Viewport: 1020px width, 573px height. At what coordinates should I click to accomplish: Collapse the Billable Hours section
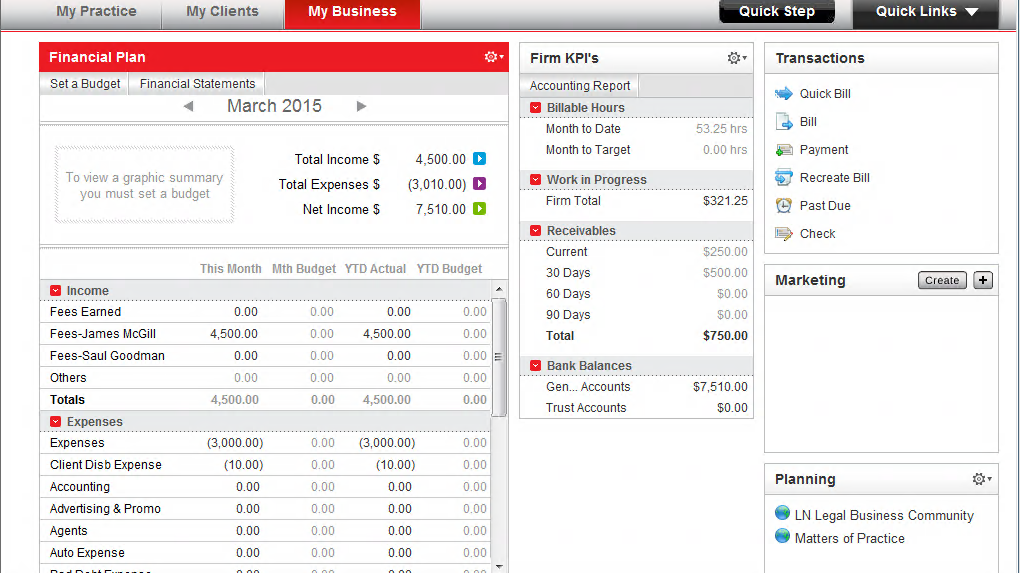point(535,107)
